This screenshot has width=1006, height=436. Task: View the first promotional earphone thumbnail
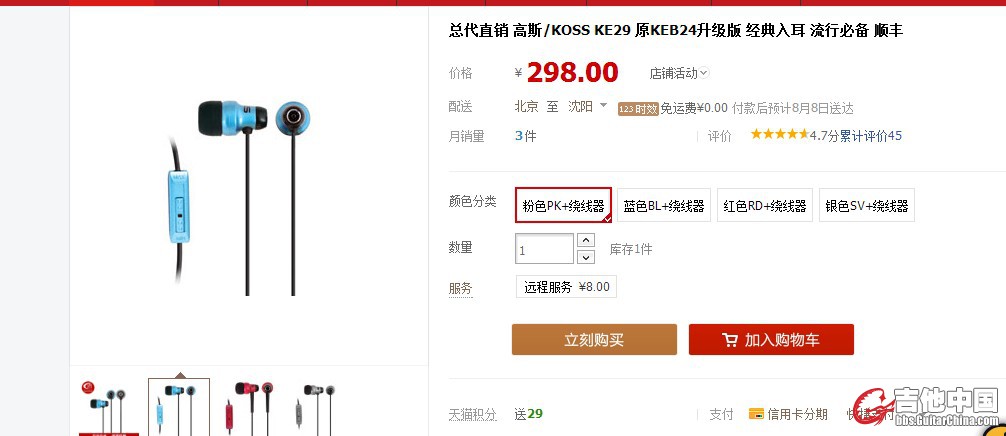pyautogui.click(x=108, y=407)
